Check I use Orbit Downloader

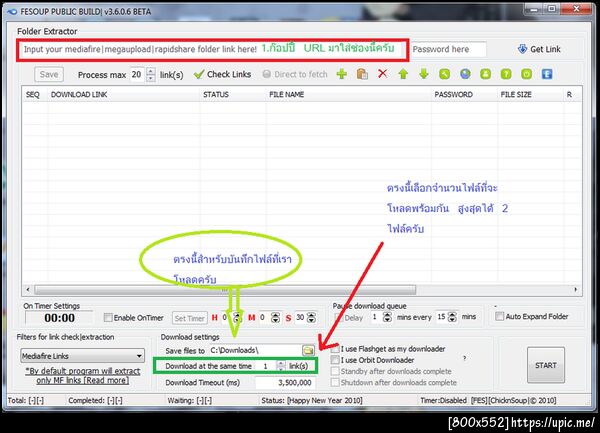pos(335,360)
